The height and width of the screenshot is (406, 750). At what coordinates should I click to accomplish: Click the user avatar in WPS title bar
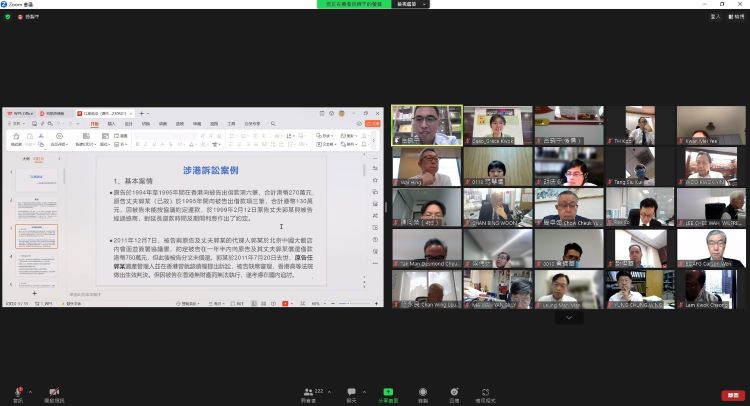click(x=342, y=113)
